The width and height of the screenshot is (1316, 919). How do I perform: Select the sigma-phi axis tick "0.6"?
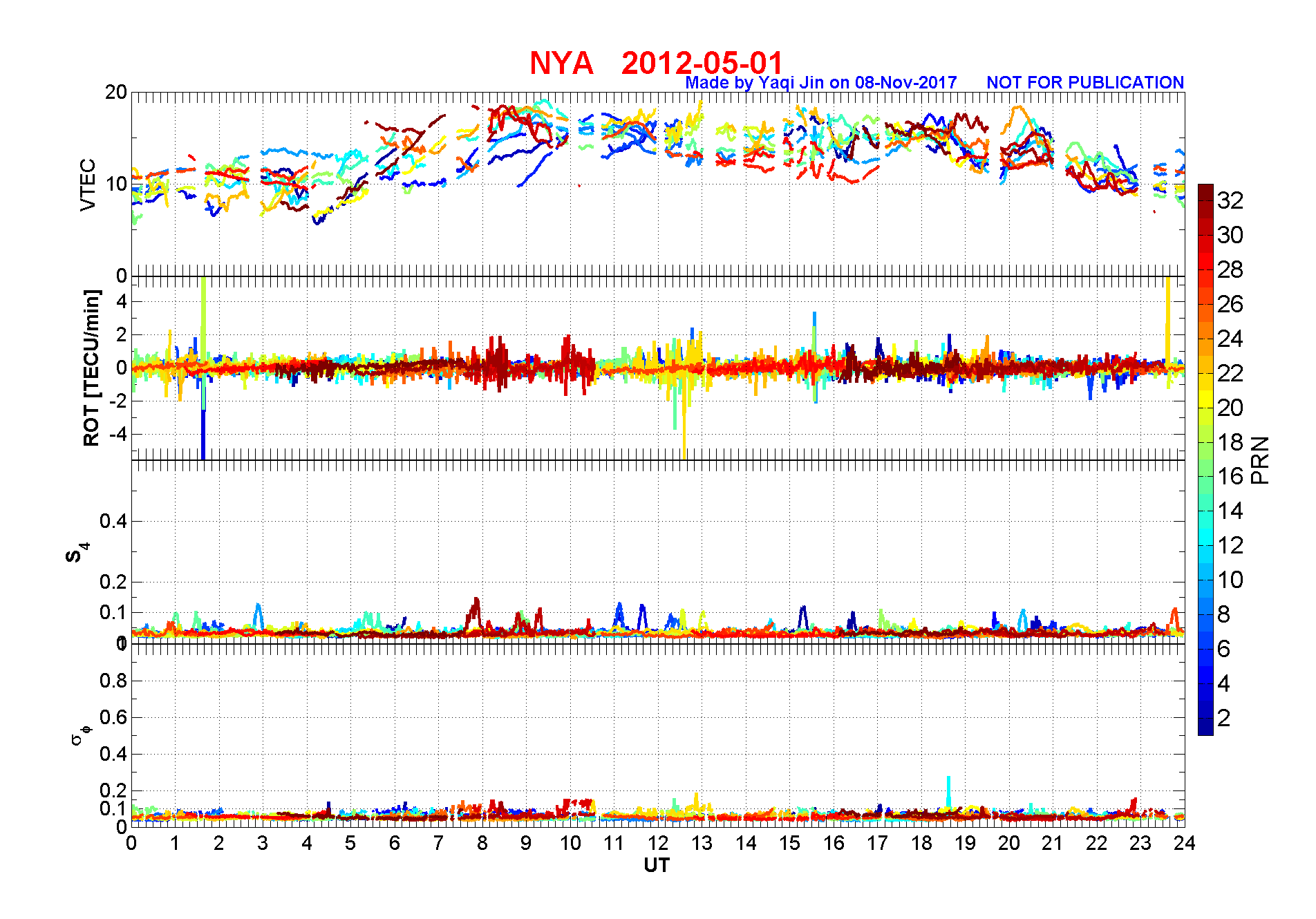(113, 717)
